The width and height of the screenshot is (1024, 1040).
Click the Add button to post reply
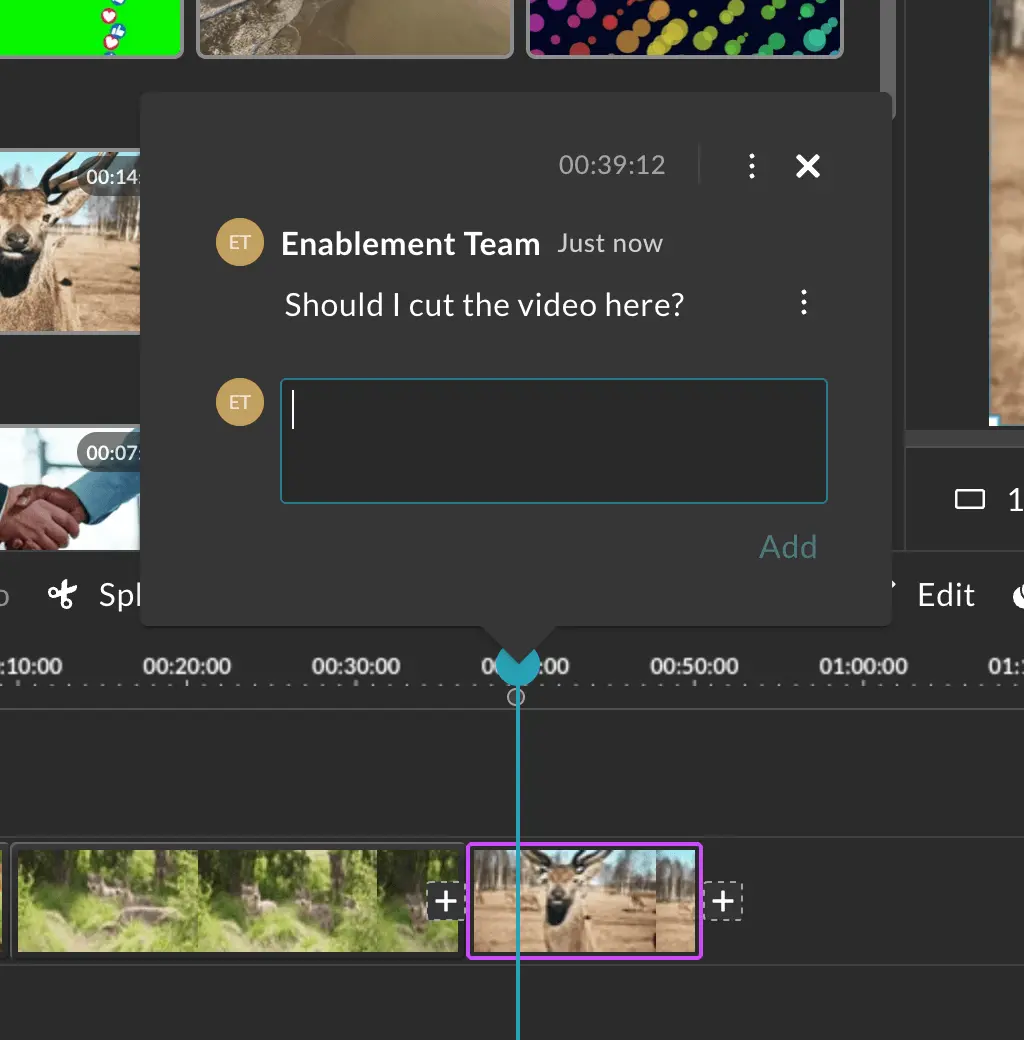788,547
